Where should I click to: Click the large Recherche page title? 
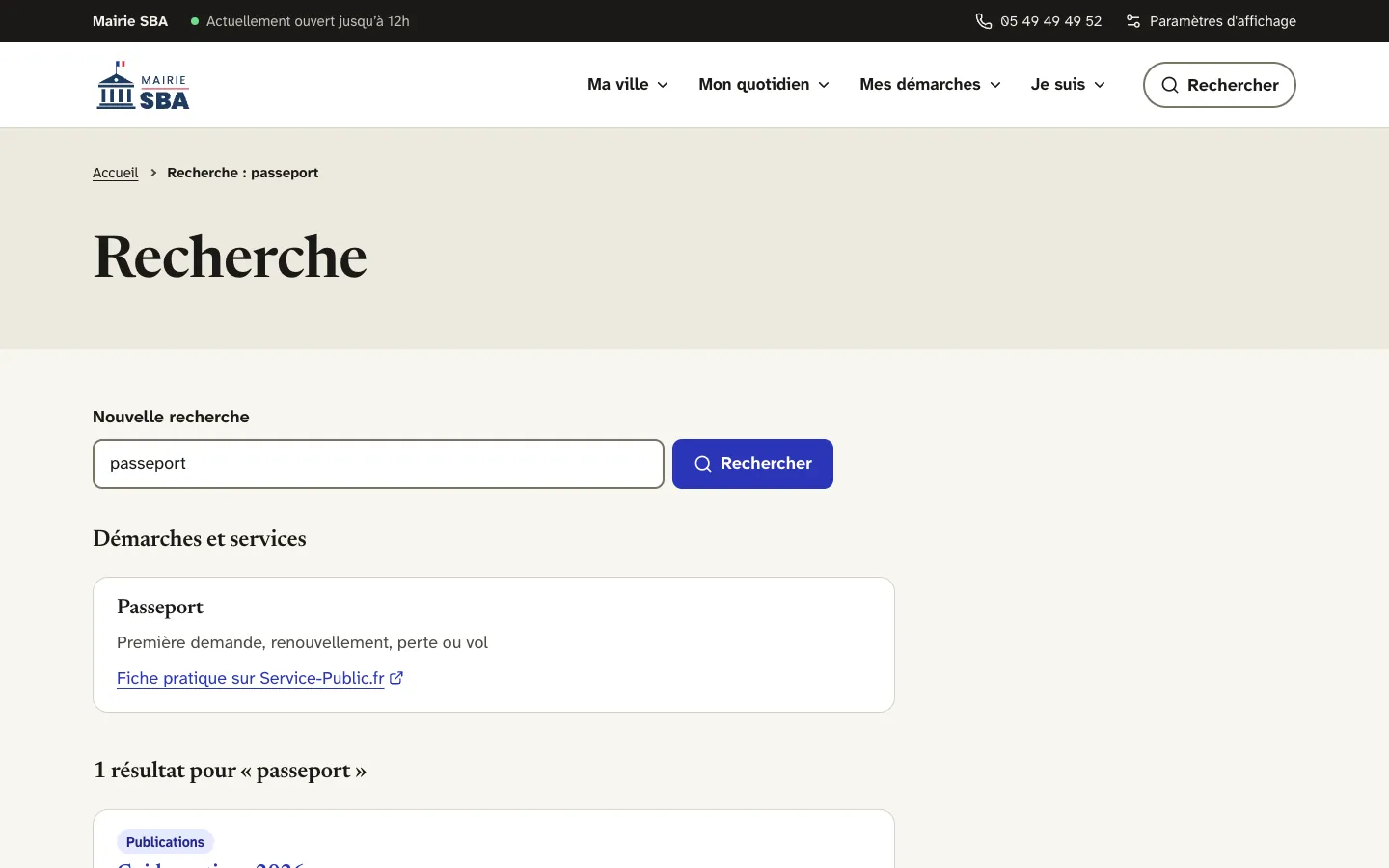tap(231, 257)
